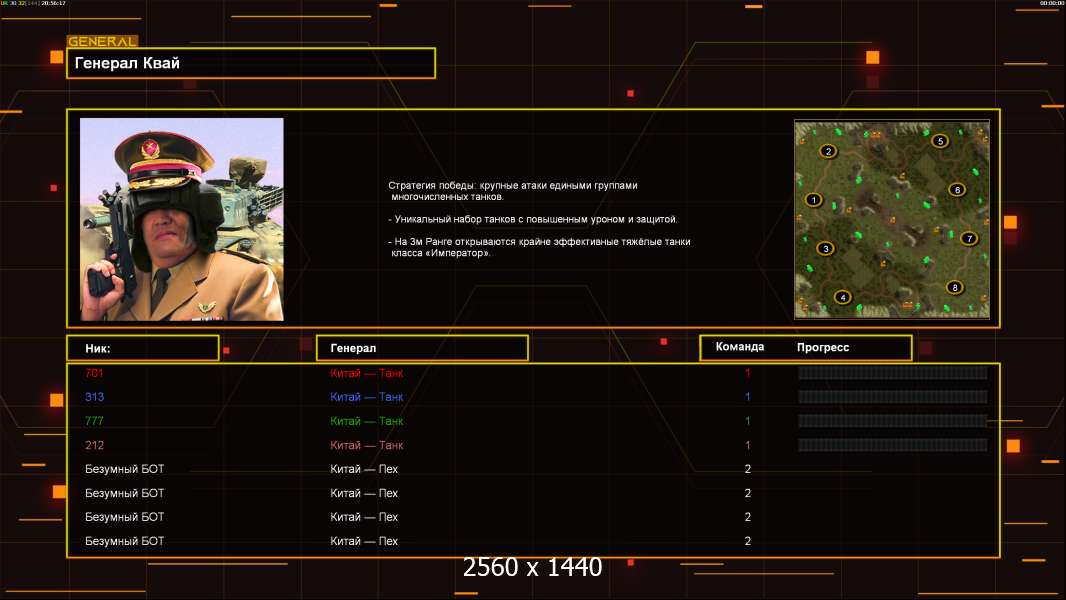
Task: Click the general's portrait image
Action: 182,219
